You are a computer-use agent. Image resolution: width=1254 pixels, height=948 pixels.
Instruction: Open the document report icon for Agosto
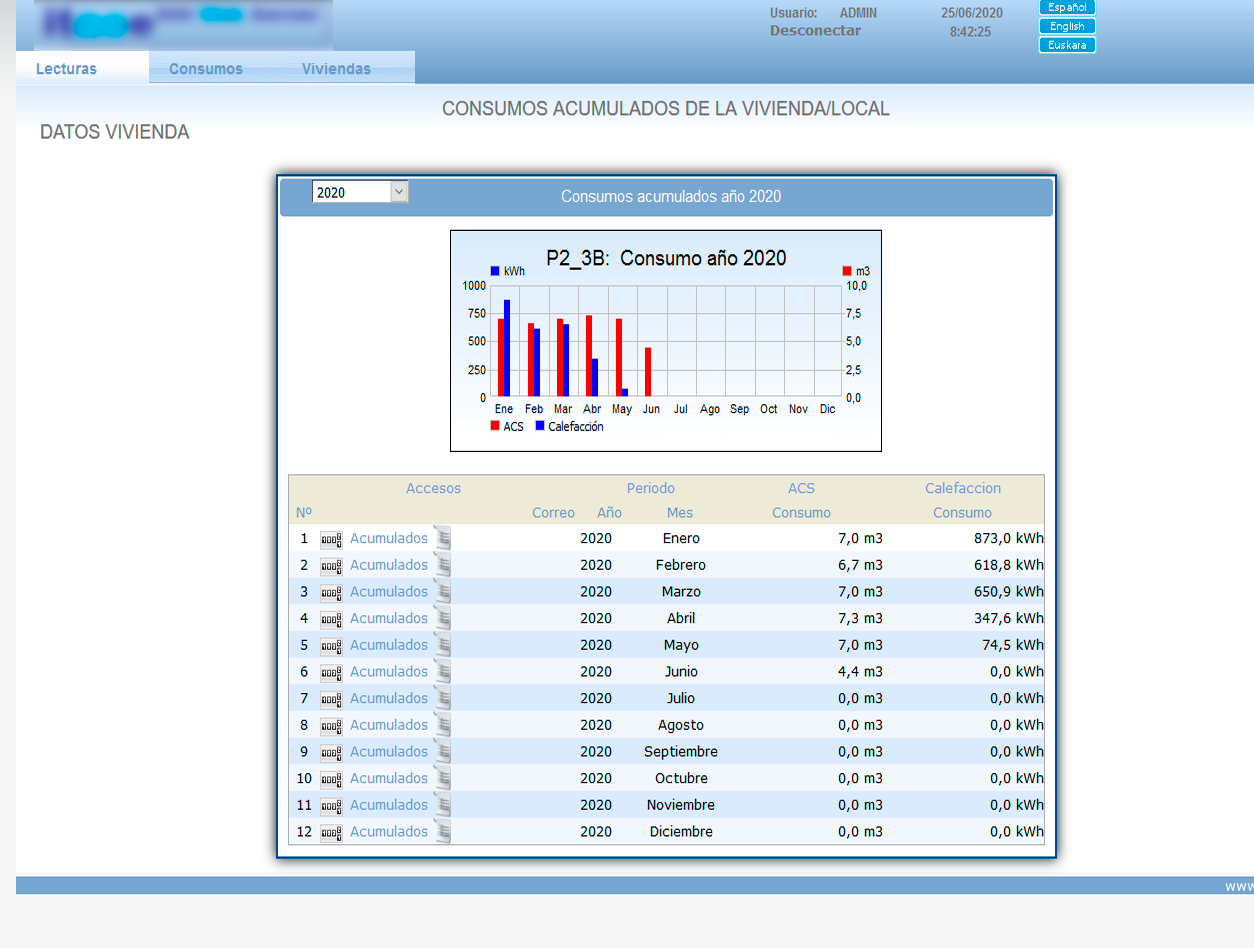(x=443, y=725)
